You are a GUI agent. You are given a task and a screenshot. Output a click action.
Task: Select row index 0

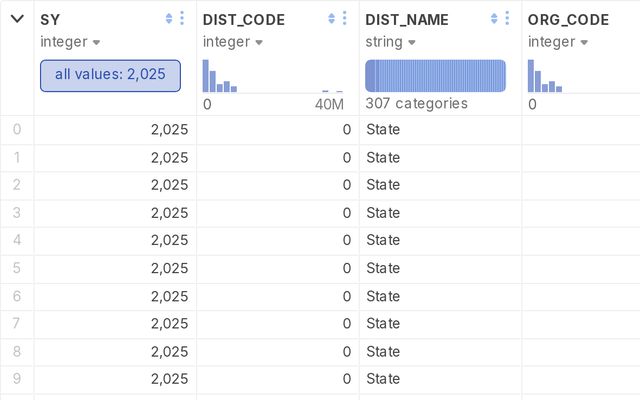point(16,130)
